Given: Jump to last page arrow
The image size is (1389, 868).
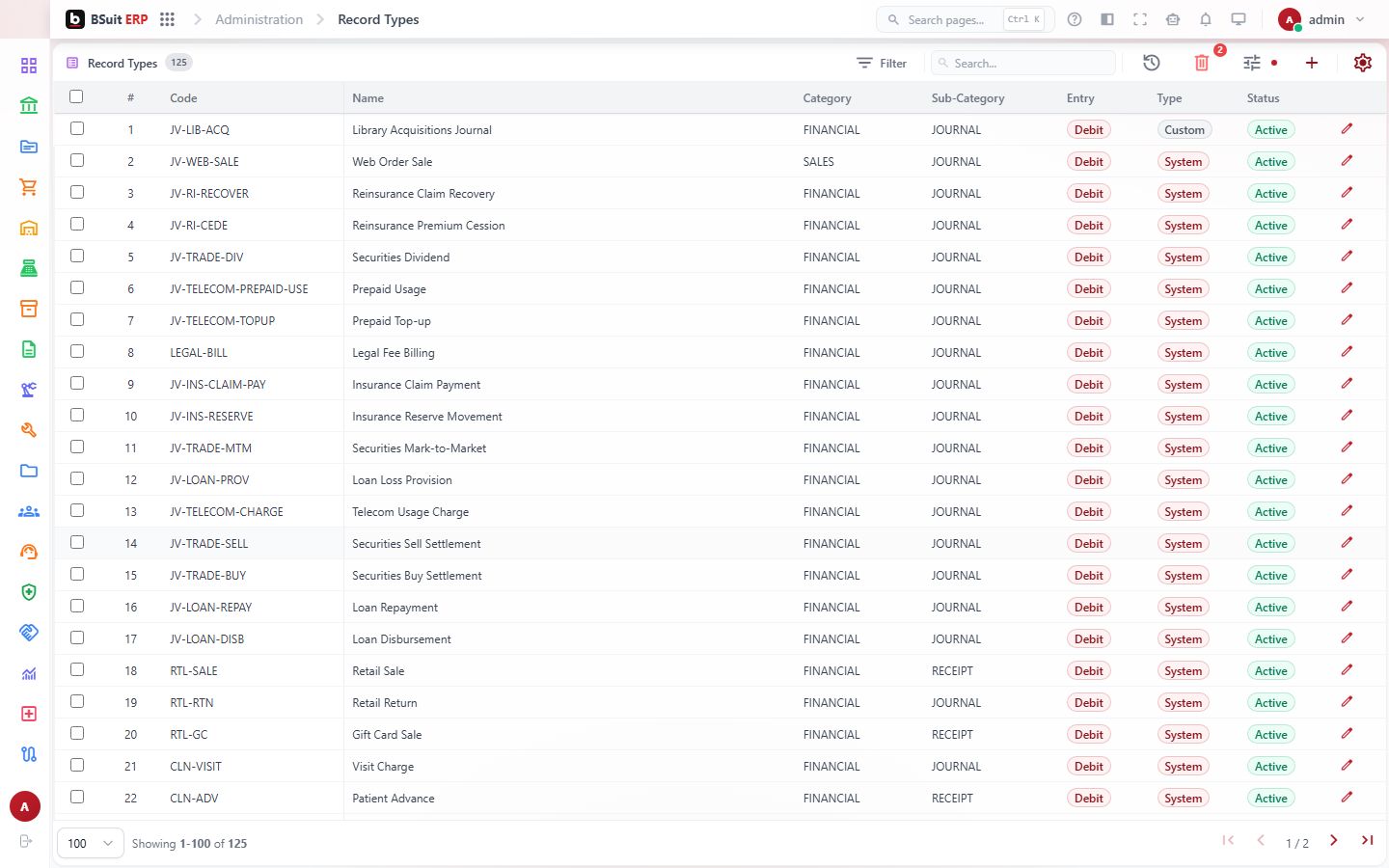Looking at the screenshot, I should click(1367, 841).
